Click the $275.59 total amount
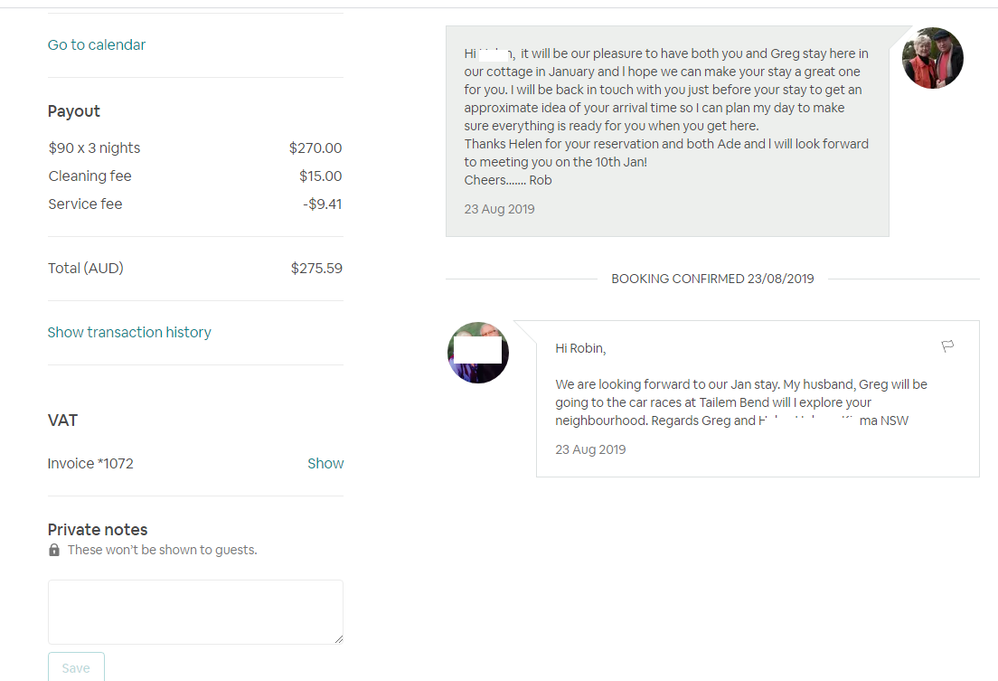Image resolution: width=998 pixels, height=681 pixels. click(316, 268)
